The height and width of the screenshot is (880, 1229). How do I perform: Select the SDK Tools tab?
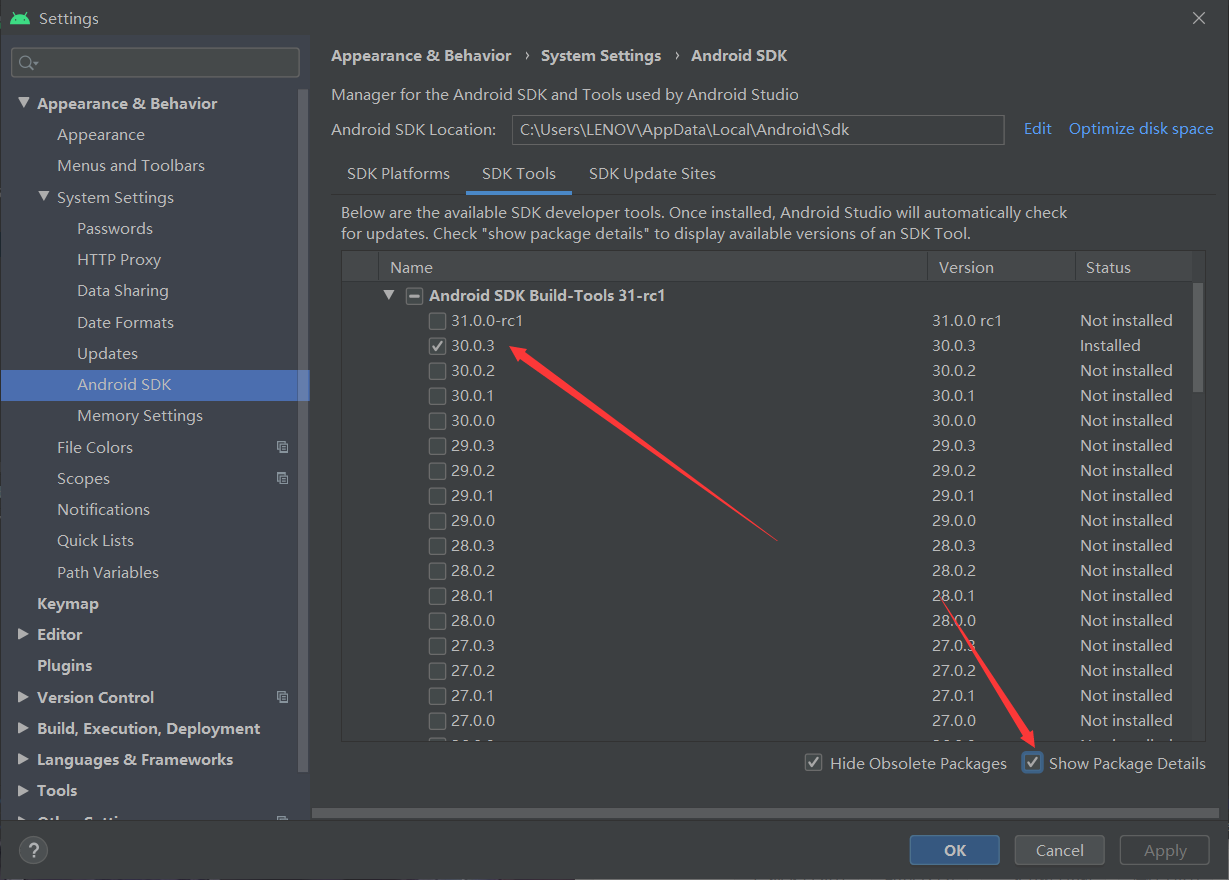(519, 174)
